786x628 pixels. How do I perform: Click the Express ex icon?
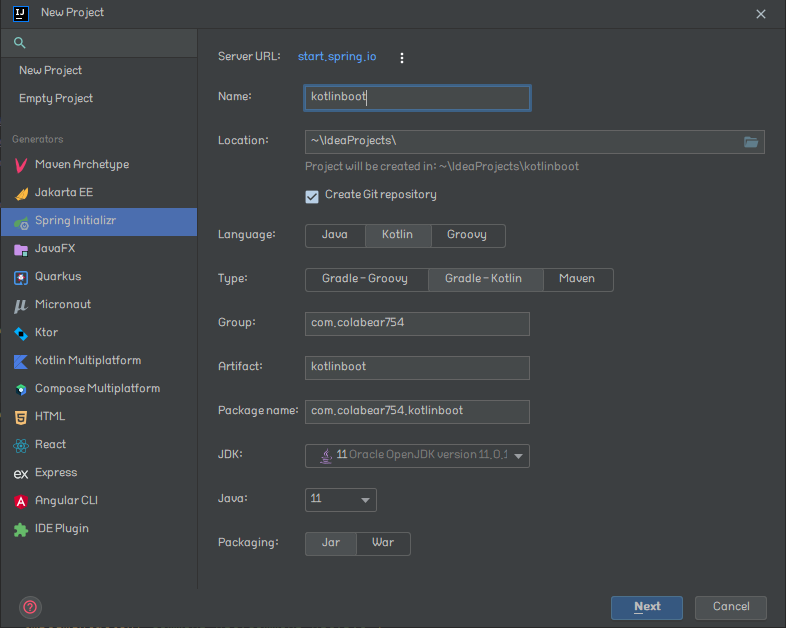(21, 474)
